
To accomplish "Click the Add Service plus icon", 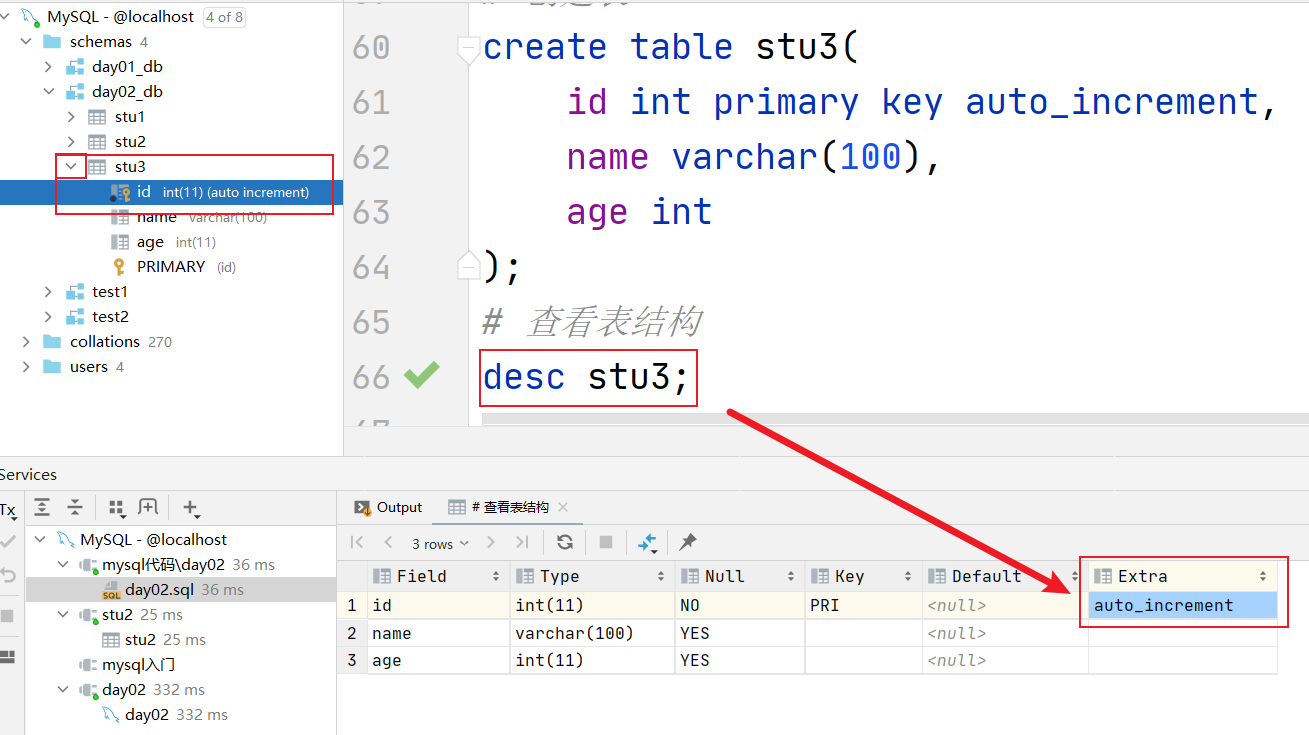I will (x=192, y=508).
